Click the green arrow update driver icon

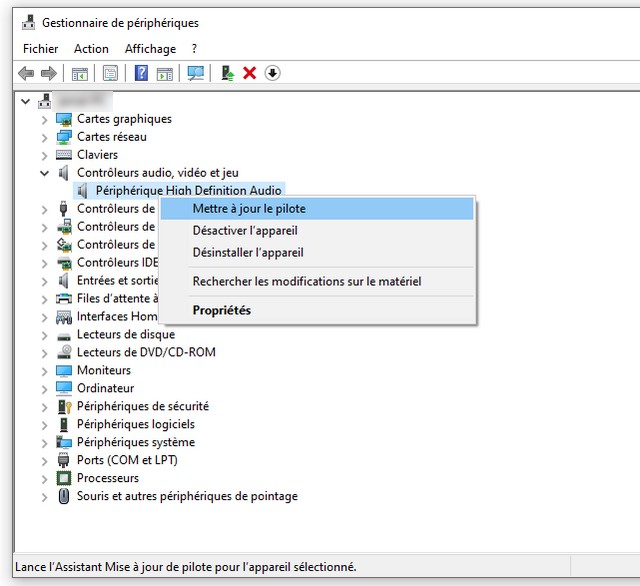228,73
